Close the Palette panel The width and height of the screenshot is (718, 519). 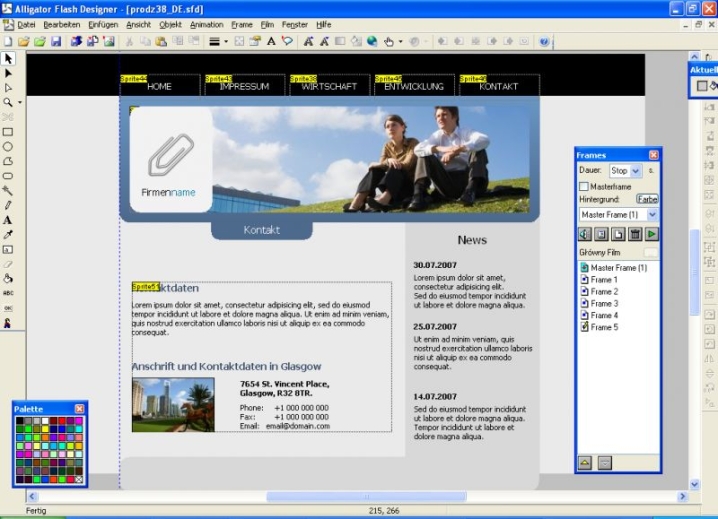[79, 408]
